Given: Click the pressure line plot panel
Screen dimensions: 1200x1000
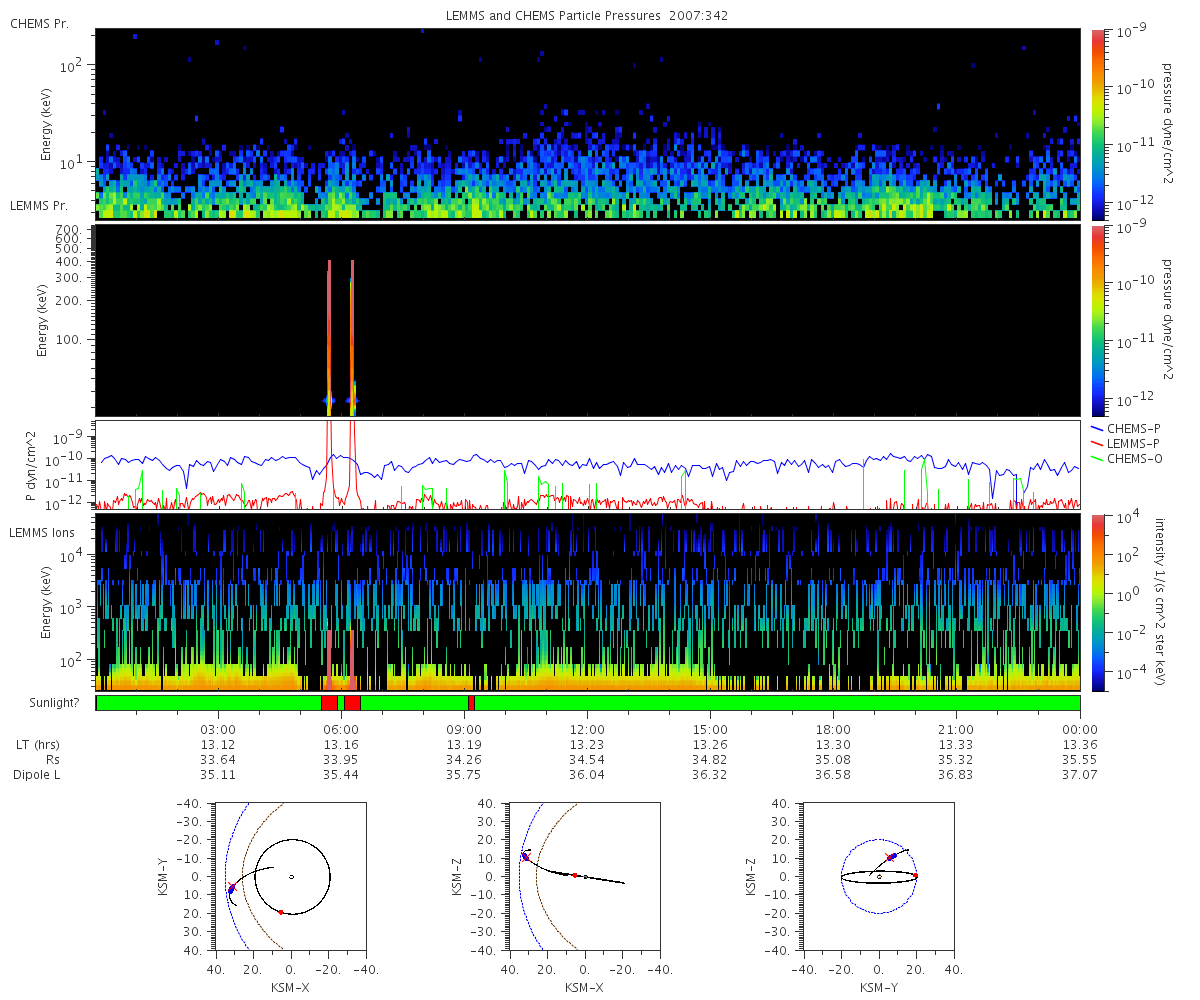Looking at the screenshot, I should coord(588,465).
